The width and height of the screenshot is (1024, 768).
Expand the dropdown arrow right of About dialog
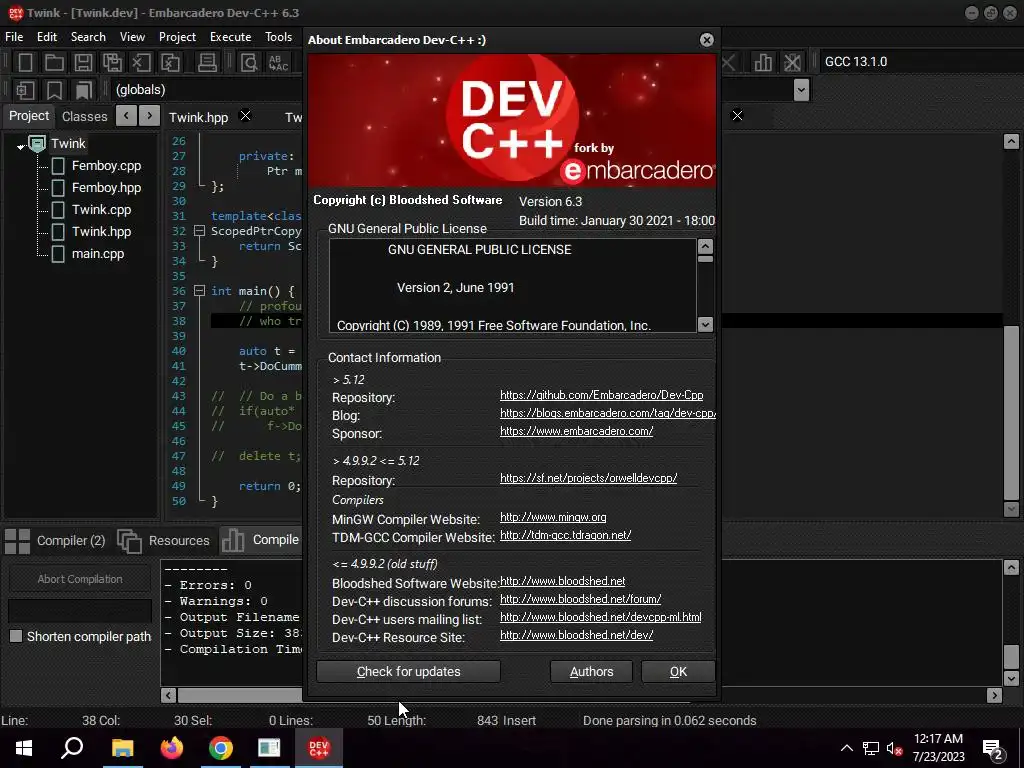click(801, 89)
